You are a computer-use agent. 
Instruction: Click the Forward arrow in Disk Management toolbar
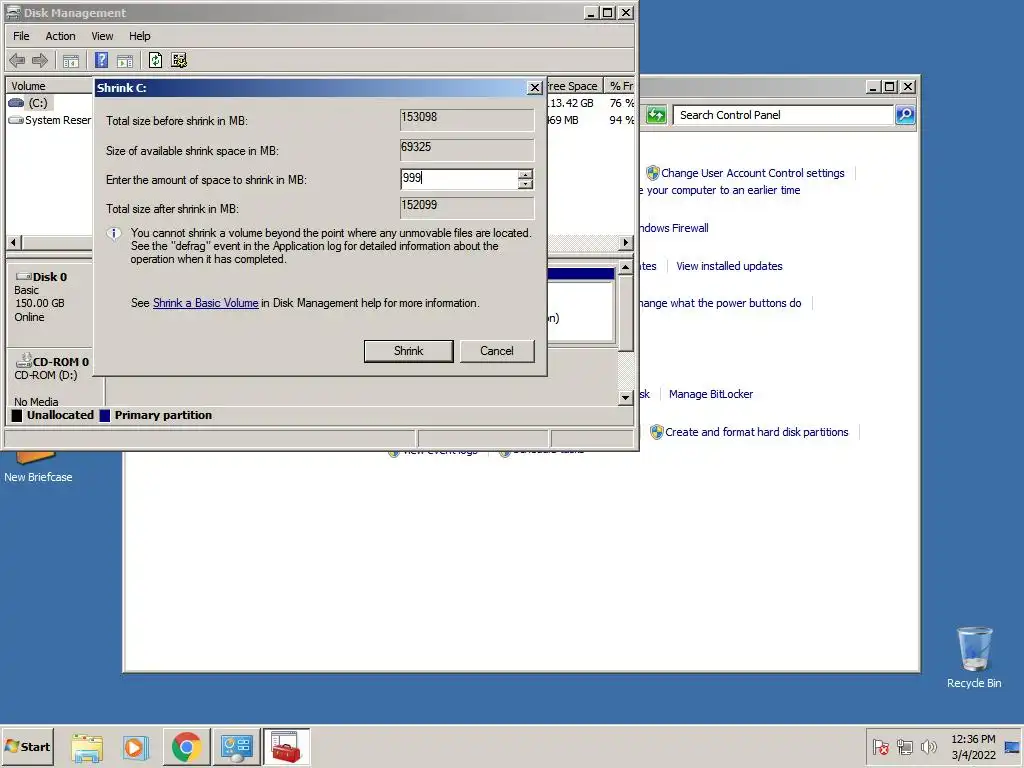click(x=40, y=61)
